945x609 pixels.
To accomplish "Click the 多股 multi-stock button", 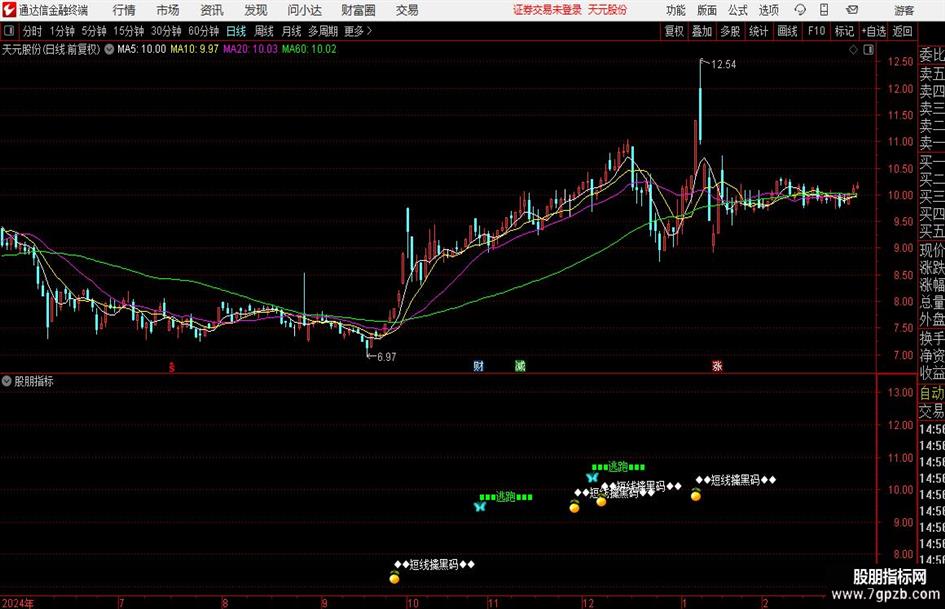I will (x=730, y=31).
